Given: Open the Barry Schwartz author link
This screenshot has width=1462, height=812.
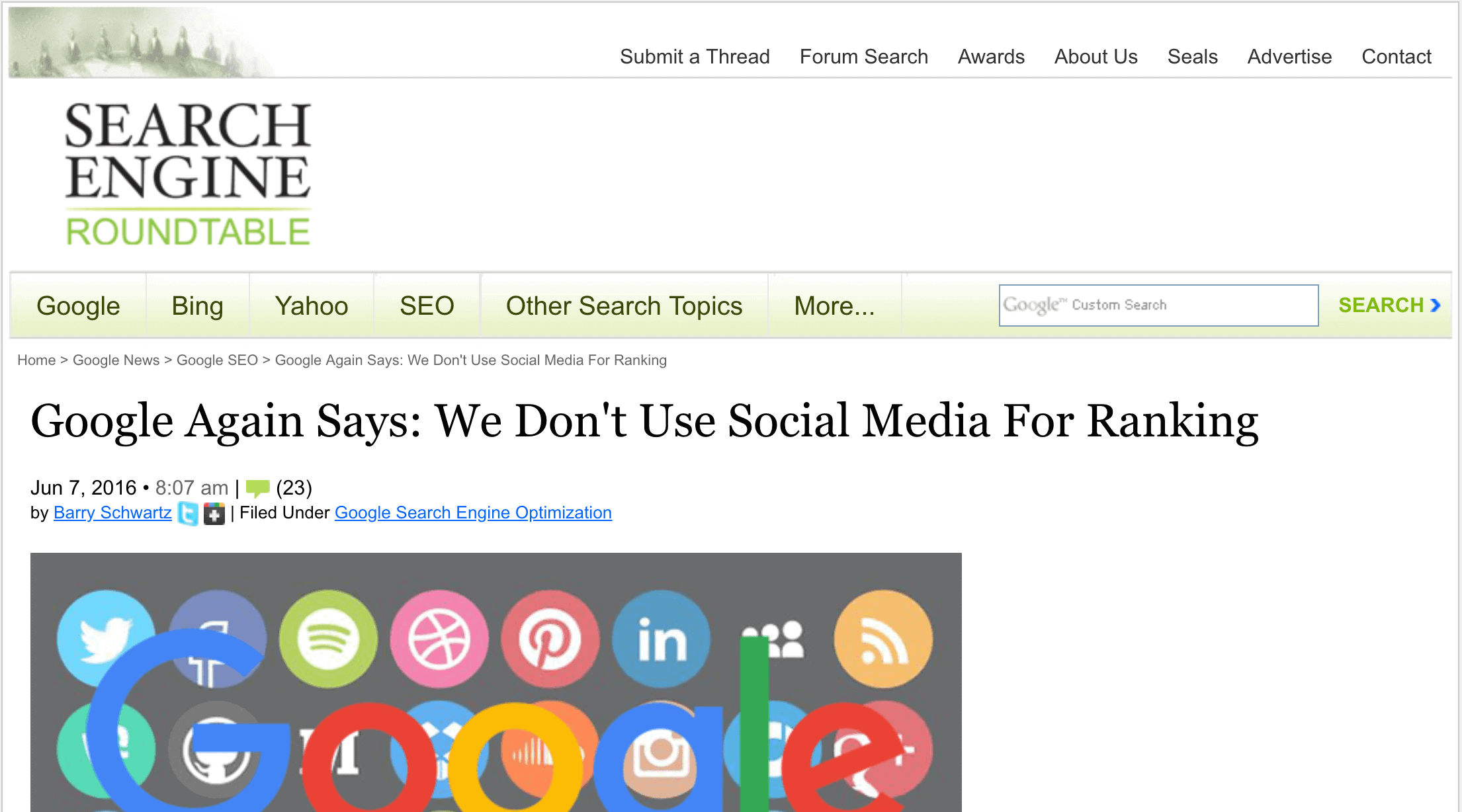Looking at the screenshot, I should [112, 513].
